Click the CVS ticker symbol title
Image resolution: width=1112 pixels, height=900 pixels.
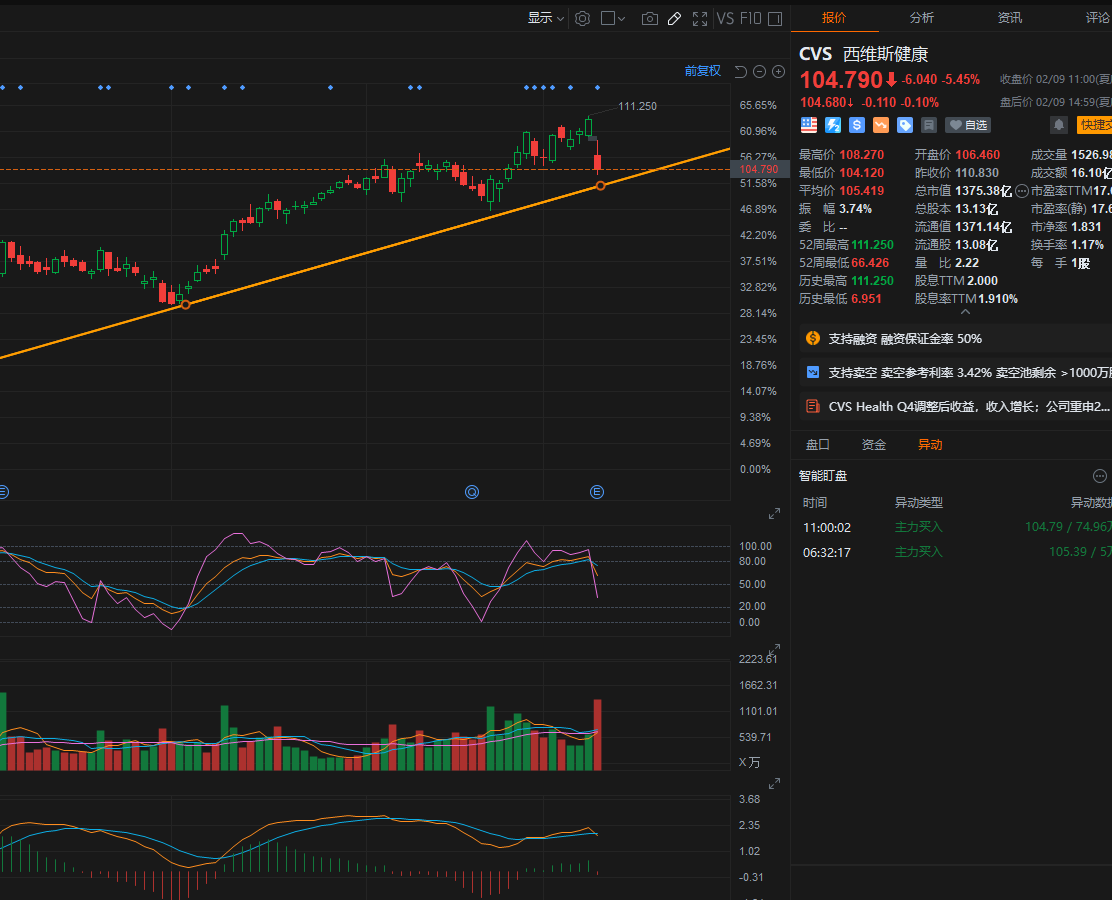pos(816,54)
